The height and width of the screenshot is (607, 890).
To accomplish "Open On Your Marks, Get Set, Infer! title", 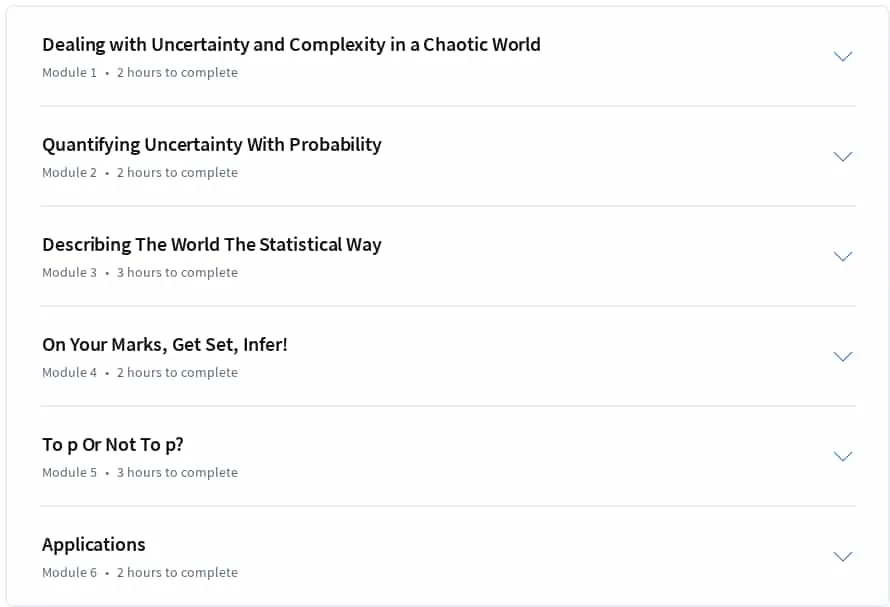I will tap(165, 345).
